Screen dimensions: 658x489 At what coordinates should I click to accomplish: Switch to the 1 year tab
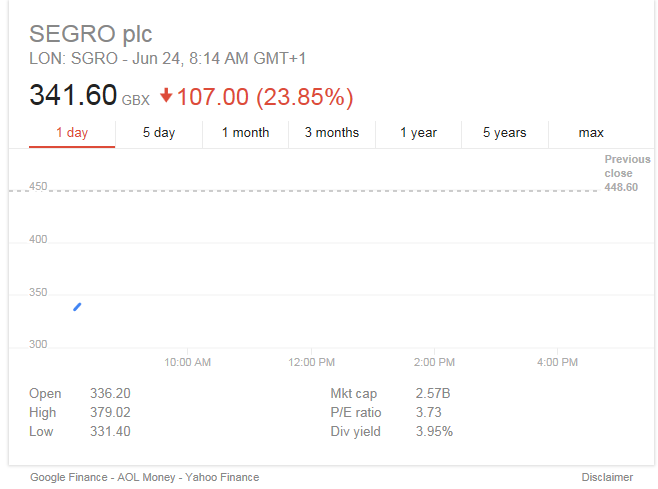click(x=418, y=133)
